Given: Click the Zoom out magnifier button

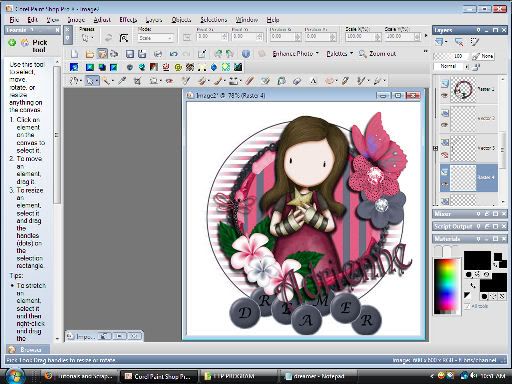Looking at the screenshot, I should coord(378,53).
